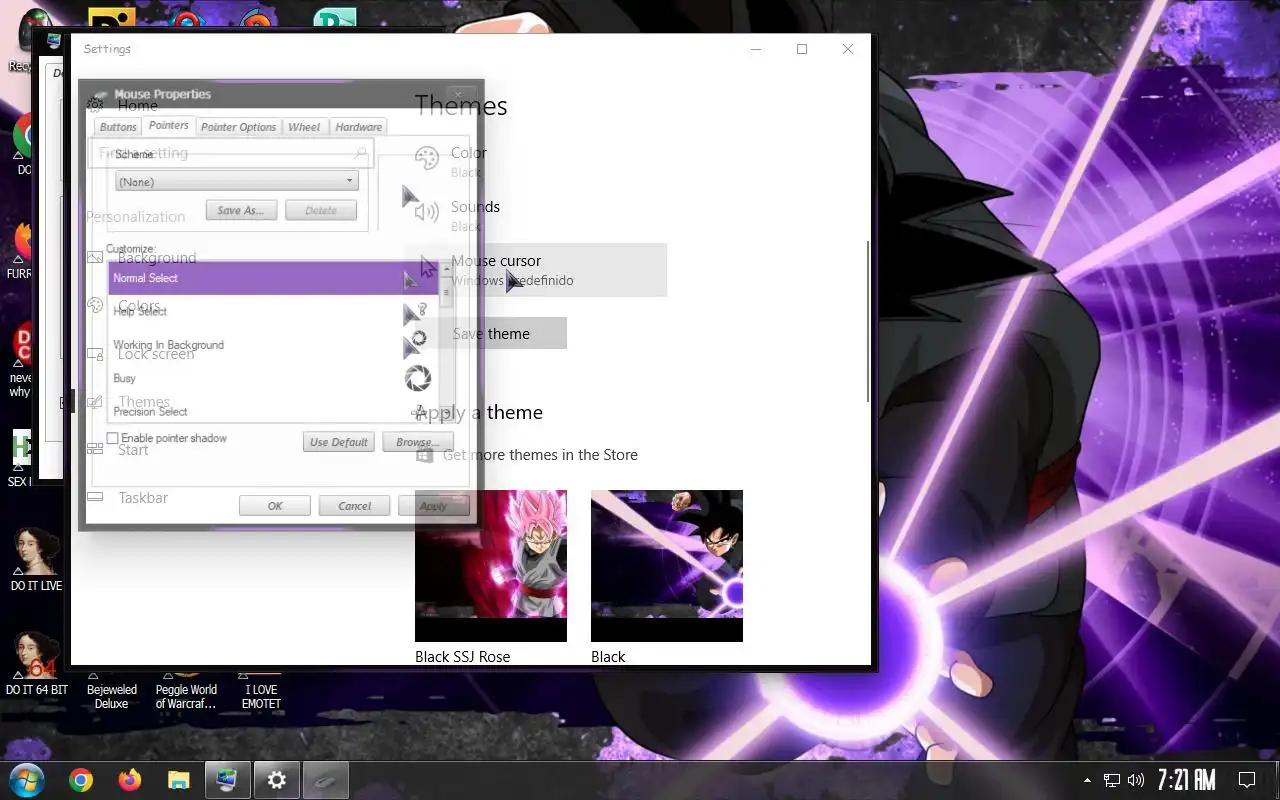The image size is (1280, 800).
Task: Click the Browse... button
Action: [418, 442]
